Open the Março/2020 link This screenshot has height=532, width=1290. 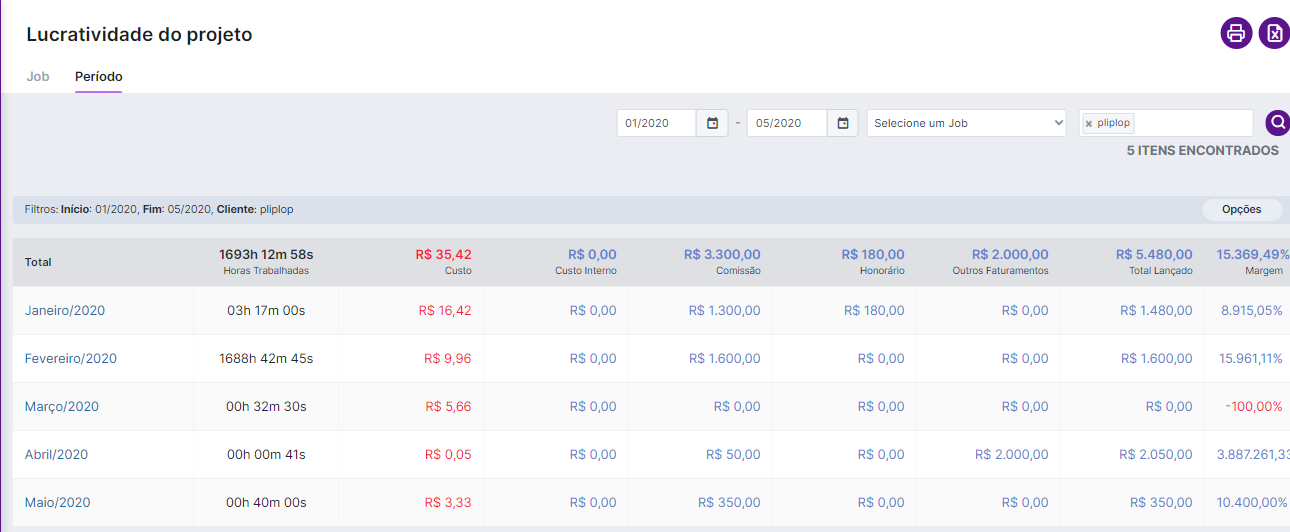pos(62,407)
